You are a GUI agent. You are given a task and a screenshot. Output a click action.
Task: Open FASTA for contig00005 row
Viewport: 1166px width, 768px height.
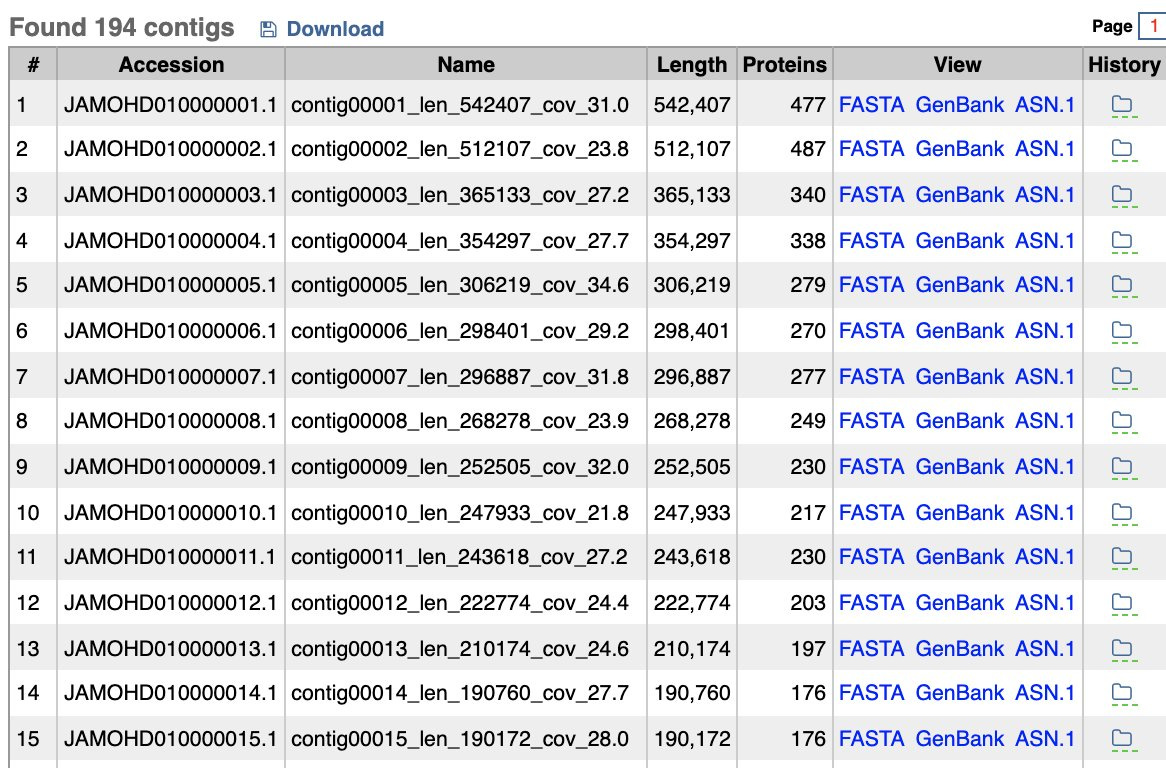(872, 285)
